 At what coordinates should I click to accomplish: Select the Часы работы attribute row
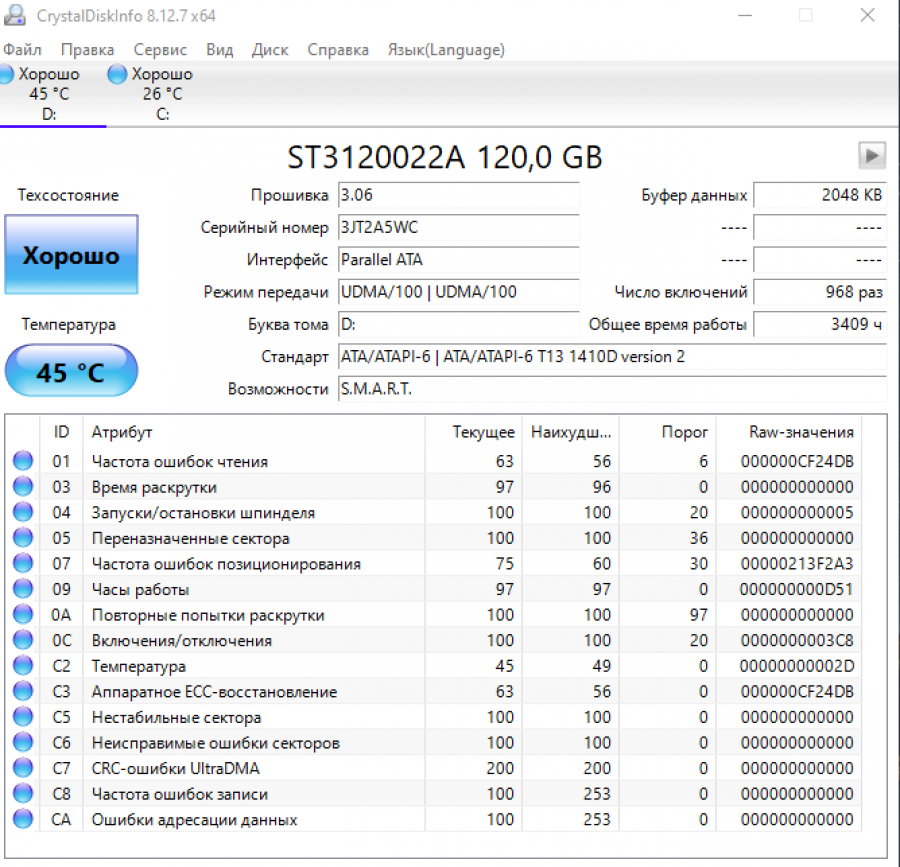(x=140, y=589)
